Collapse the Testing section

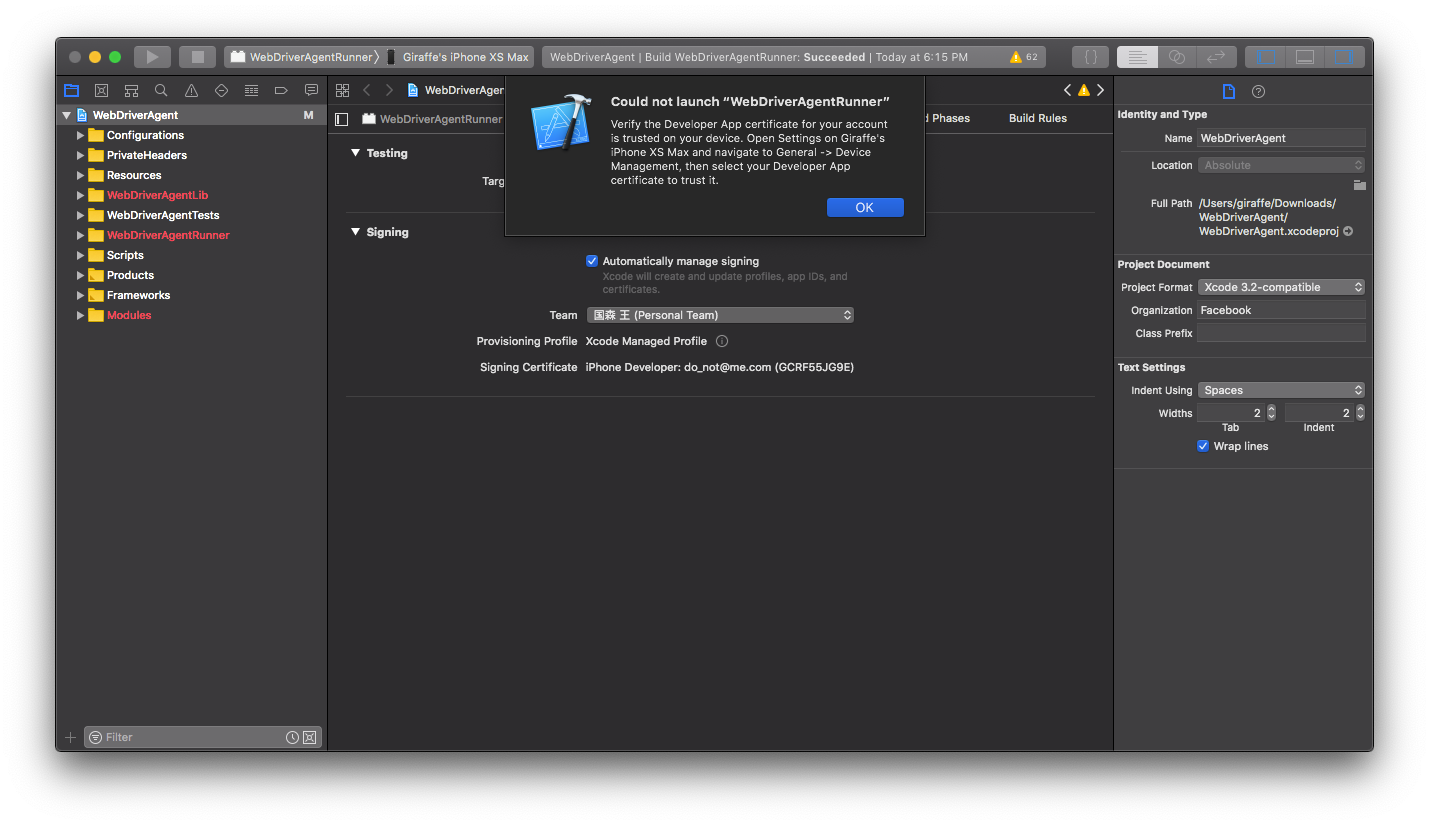pos(355,153)
